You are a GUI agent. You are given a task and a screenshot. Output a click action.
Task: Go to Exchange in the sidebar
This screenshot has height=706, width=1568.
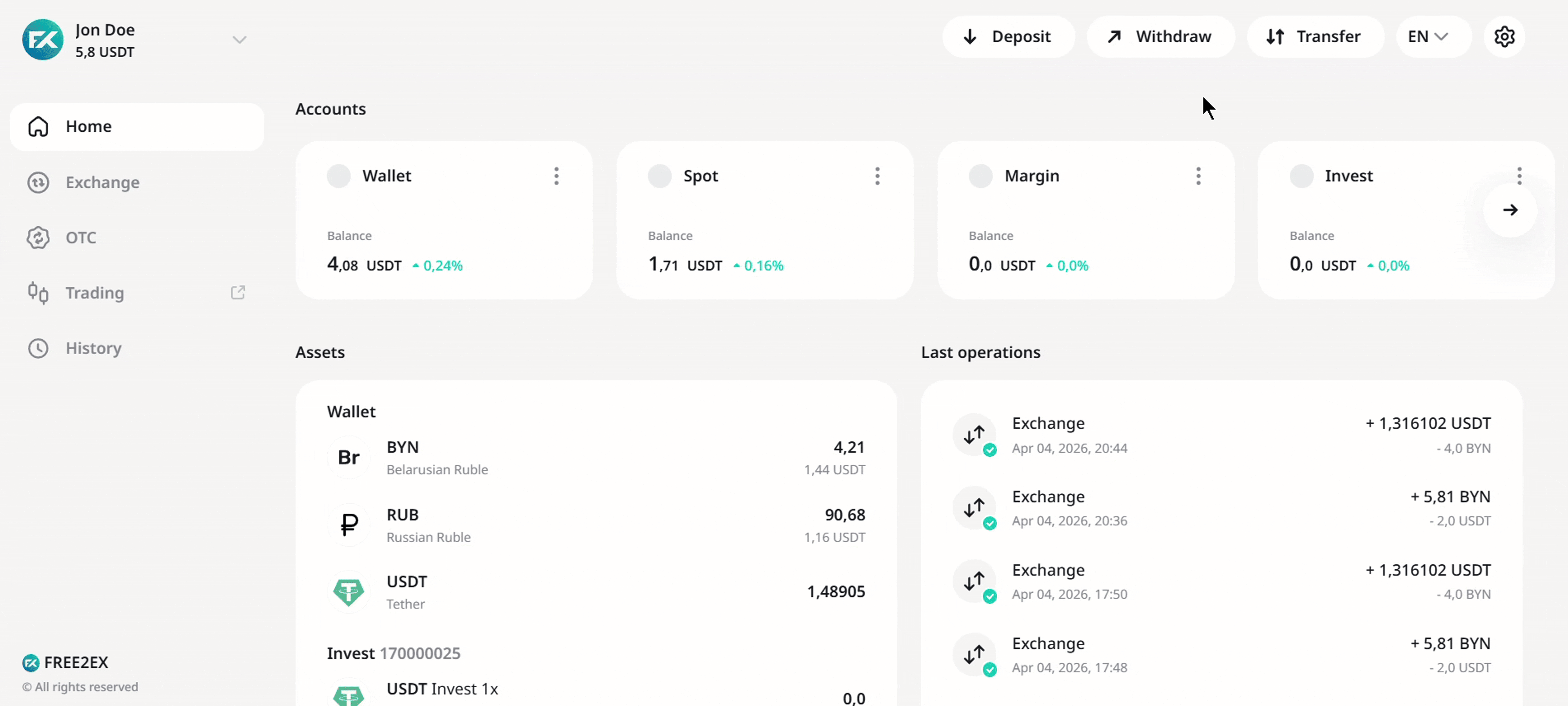[102, 183]
